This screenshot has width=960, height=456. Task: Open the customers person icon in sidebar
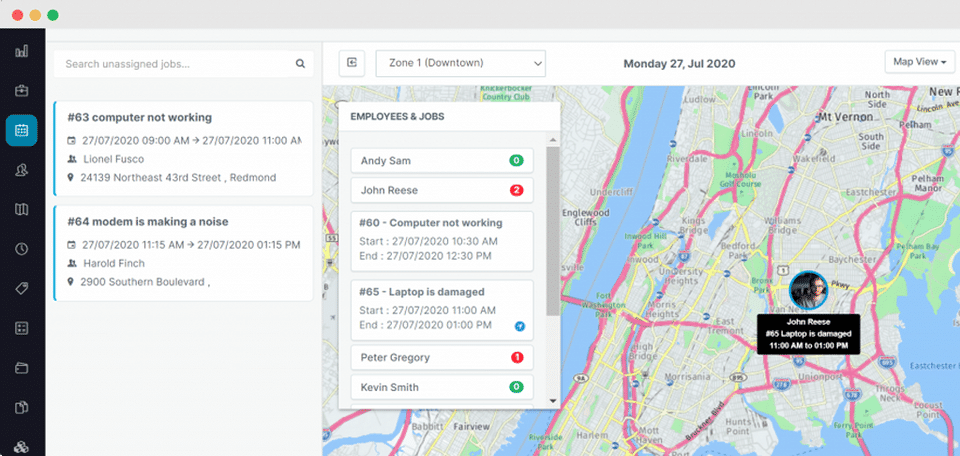(21, 170)
